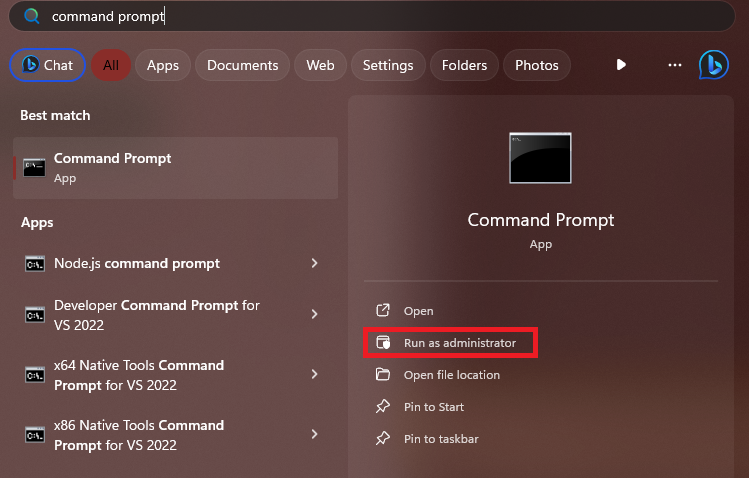Open the Bing logo at top right
This screenshot has width=749, height=478.
pyautogui.click(x=713, y=64)
